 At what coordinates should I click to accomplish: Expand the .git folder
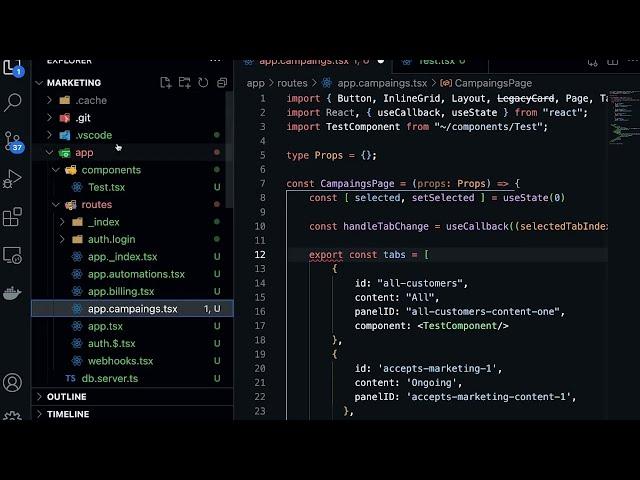point(49,118)
